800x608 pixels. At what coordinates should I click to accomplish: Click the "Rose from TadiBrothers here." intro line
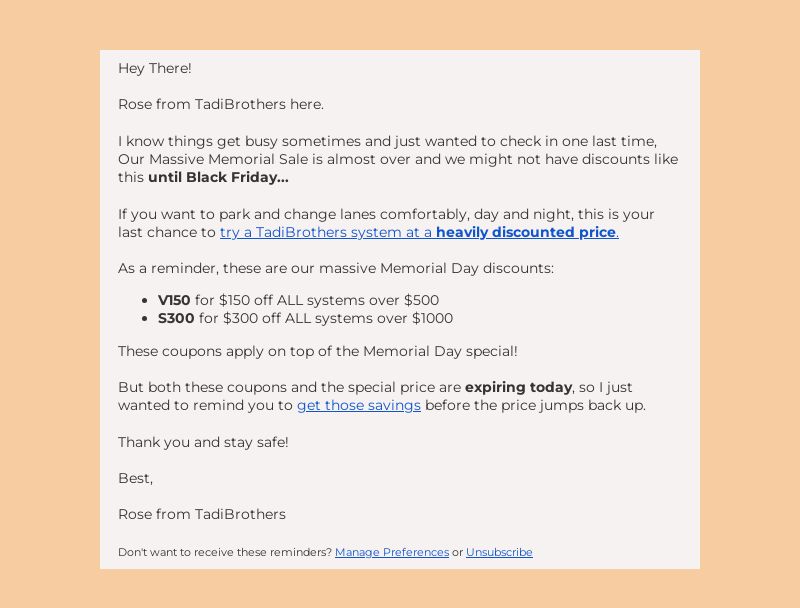(x=221, y=104)
